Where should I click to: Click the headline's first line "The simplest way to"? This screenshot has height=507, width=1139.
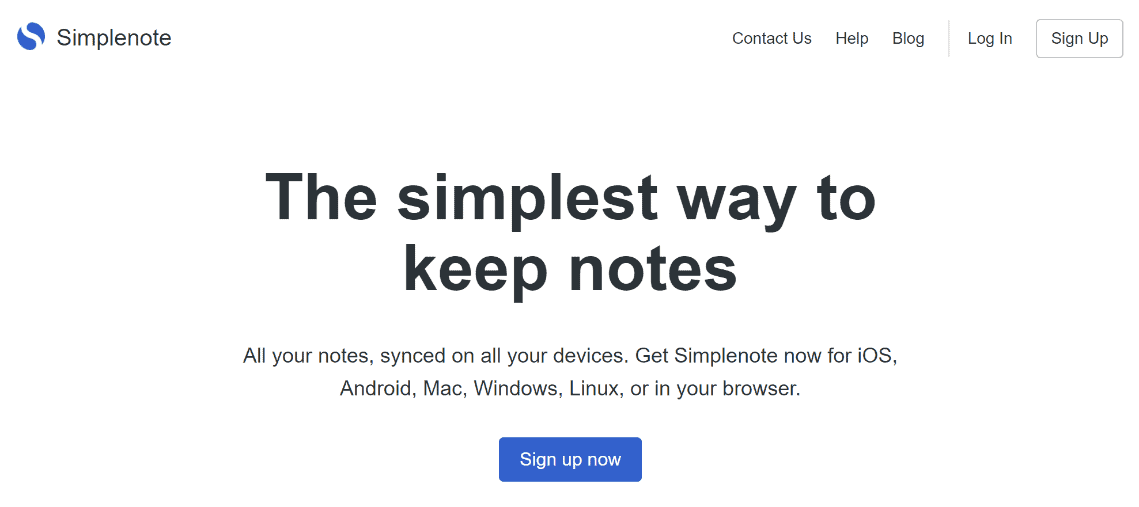570,197
